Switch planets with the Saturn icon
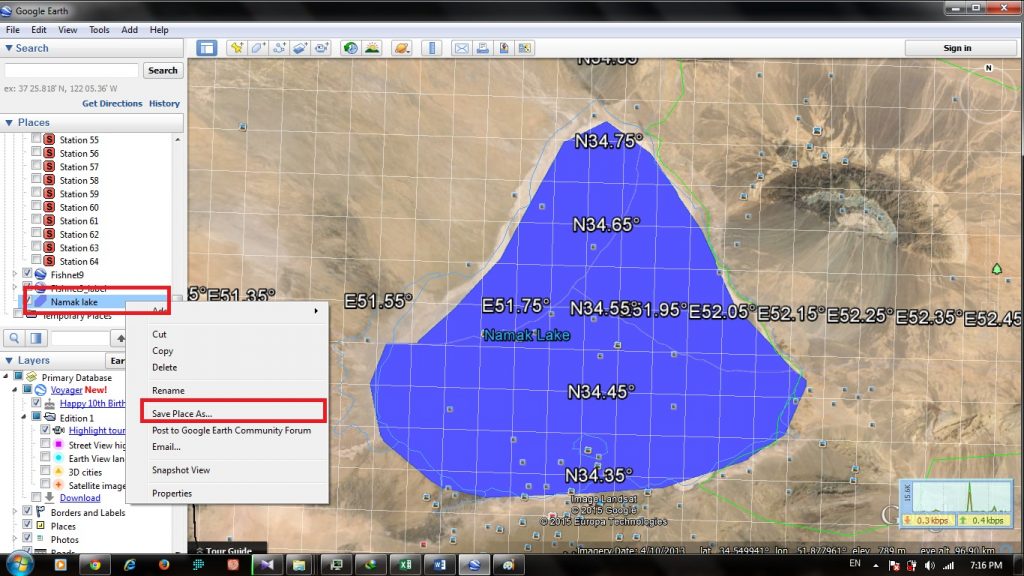 coord(402,47)
